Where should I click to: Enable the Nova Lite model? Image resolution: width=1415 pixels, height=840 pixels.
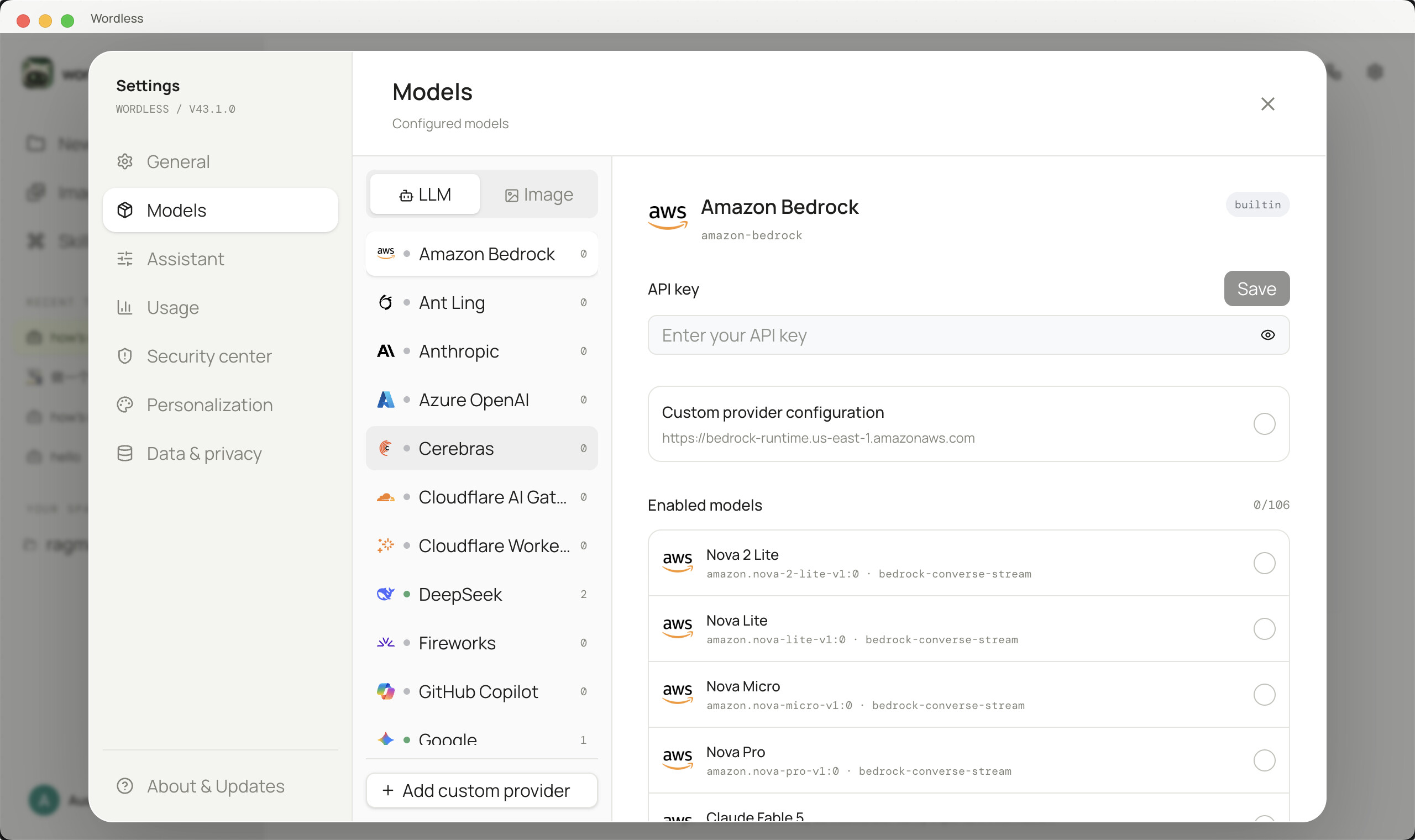(1265, 629)
